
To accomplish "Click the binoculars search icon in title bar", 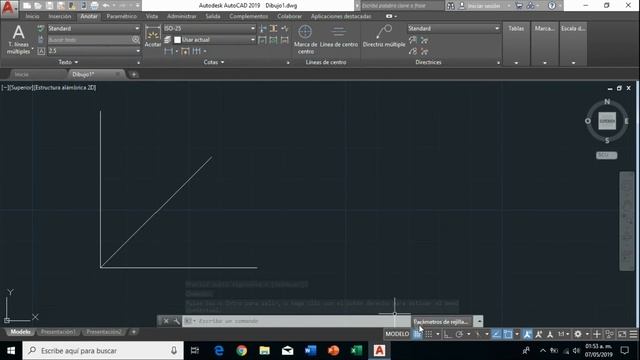I will click(x=451, y=6).
